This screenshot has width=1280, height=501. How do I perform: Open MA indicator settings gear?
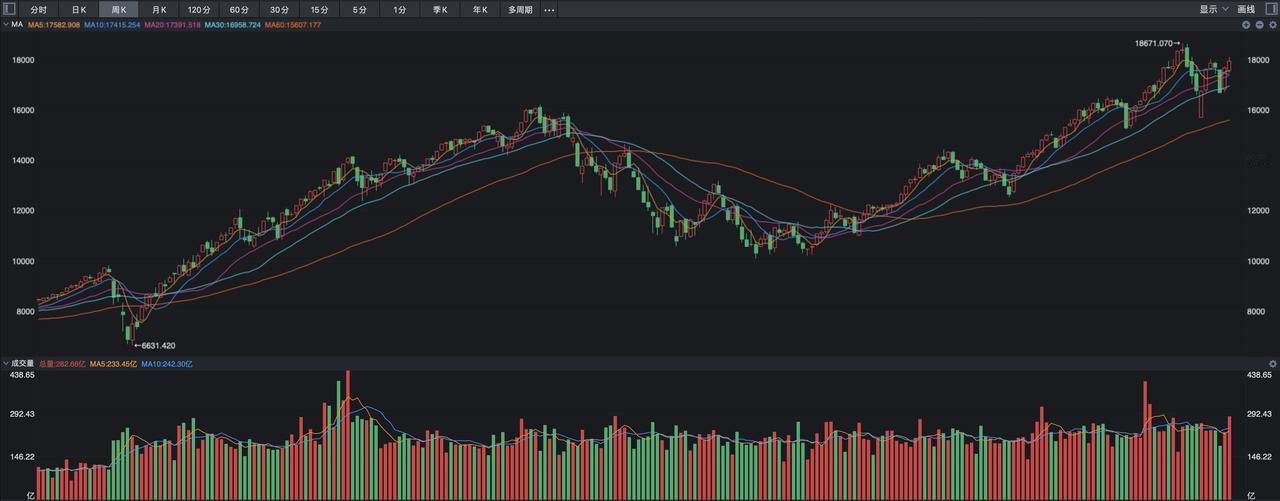pos(1272,24)
